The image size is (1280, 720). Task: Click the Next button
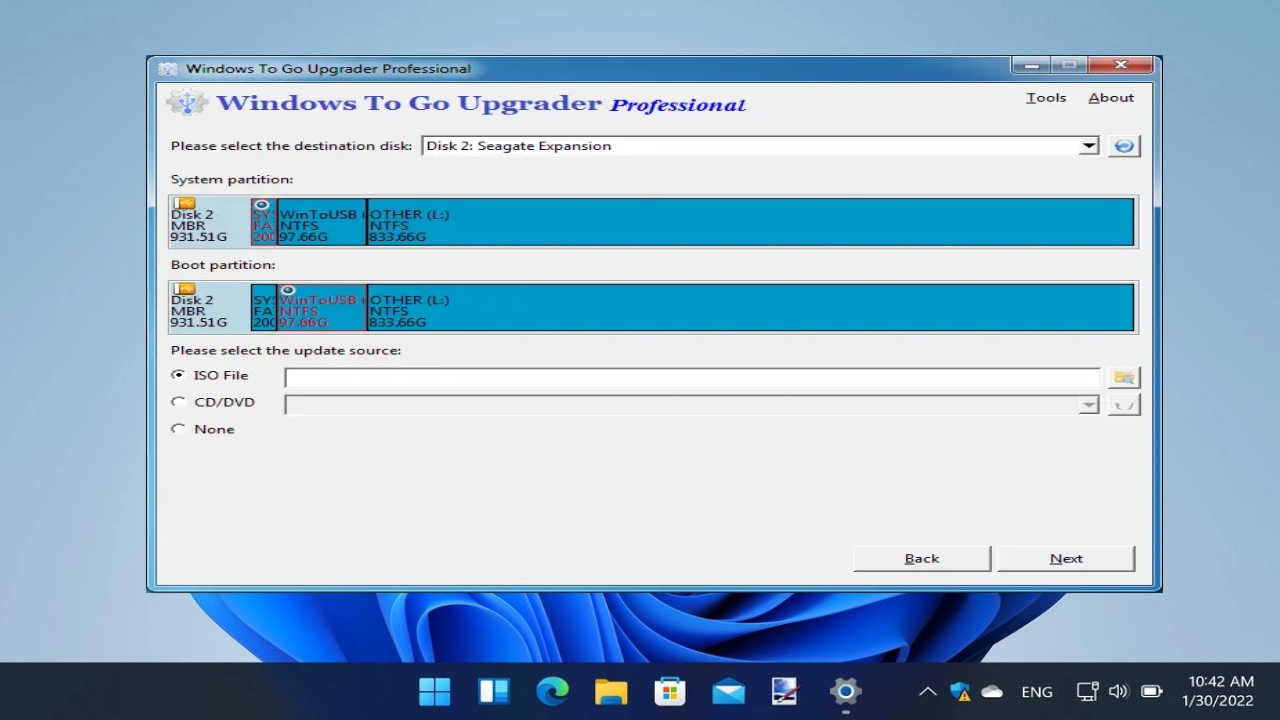1066,559
